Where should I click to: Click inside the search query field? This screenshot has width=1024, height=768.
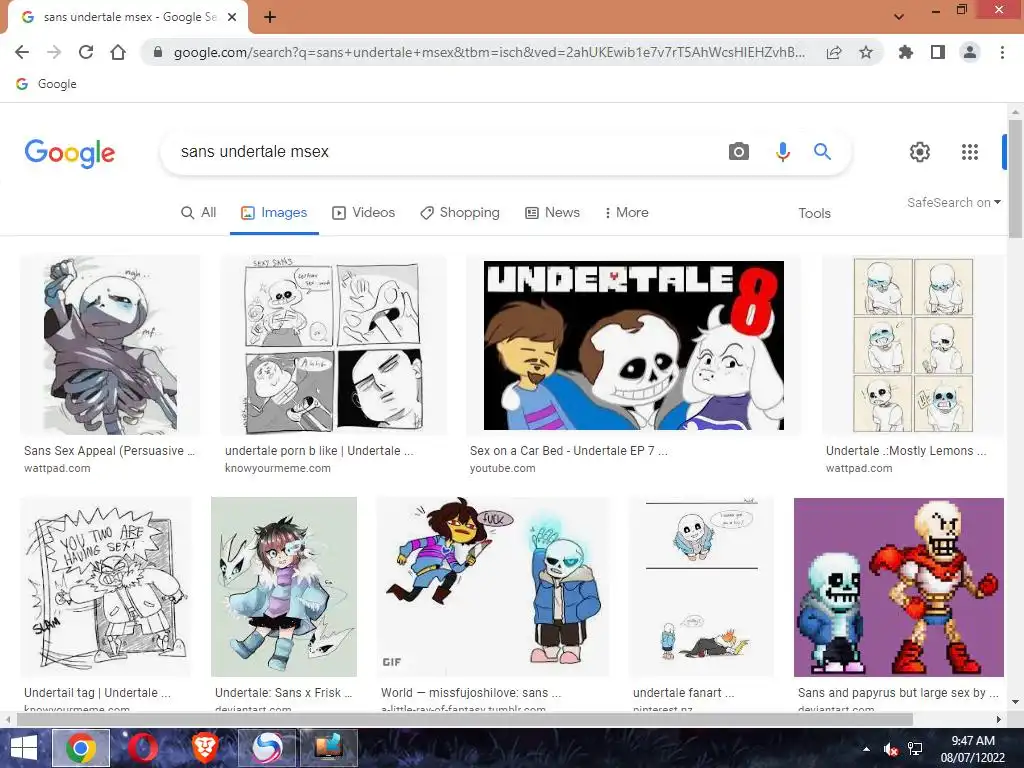click(444, 152)
